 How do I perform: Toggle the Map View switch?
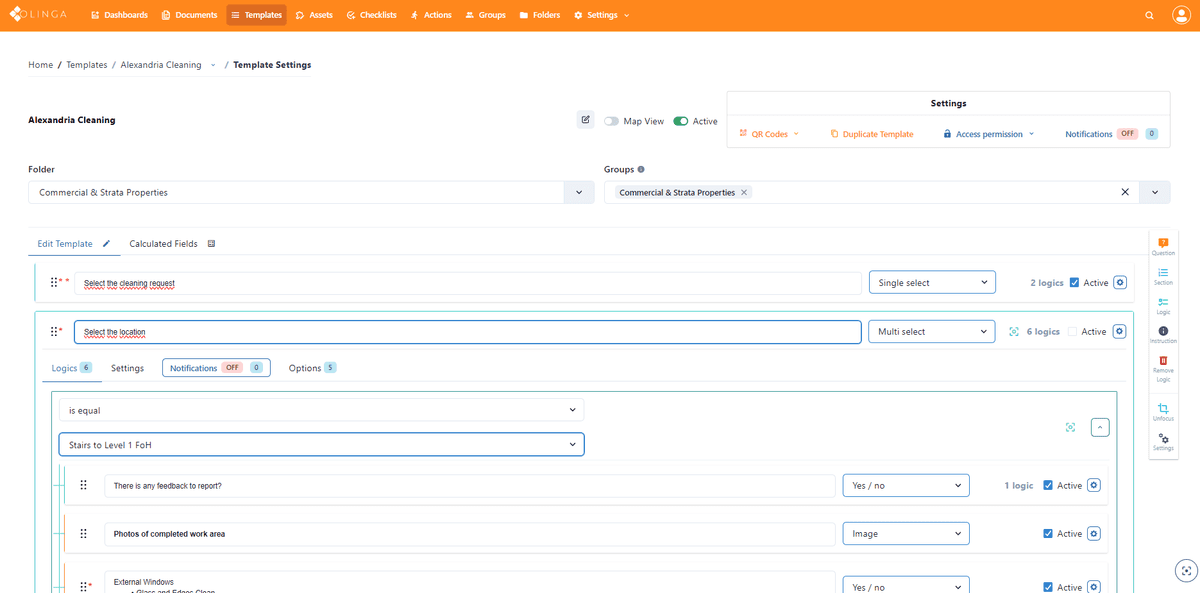coord(611,121)
